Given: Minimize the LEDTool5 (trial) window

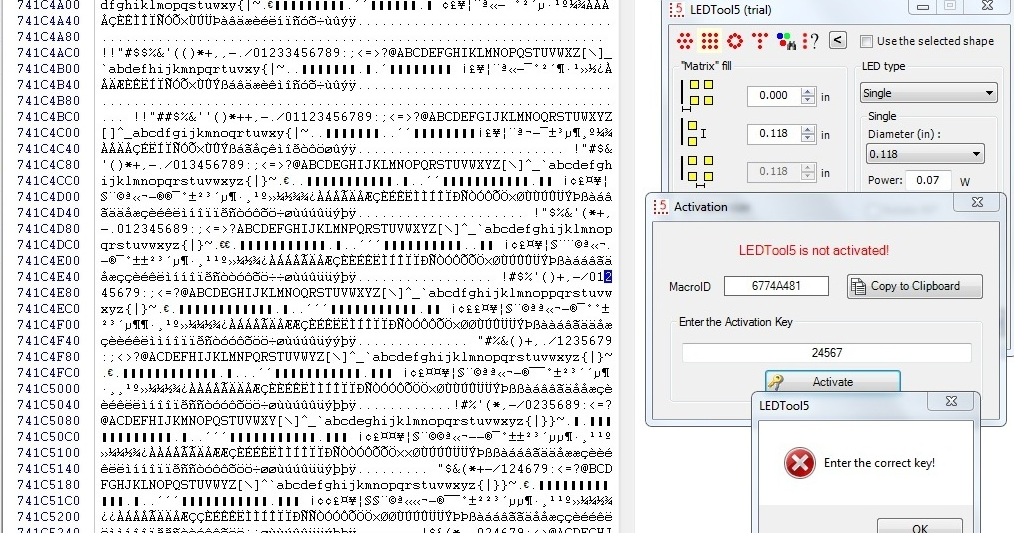Looking at the screenshot, I should click(x=923, y=6).
